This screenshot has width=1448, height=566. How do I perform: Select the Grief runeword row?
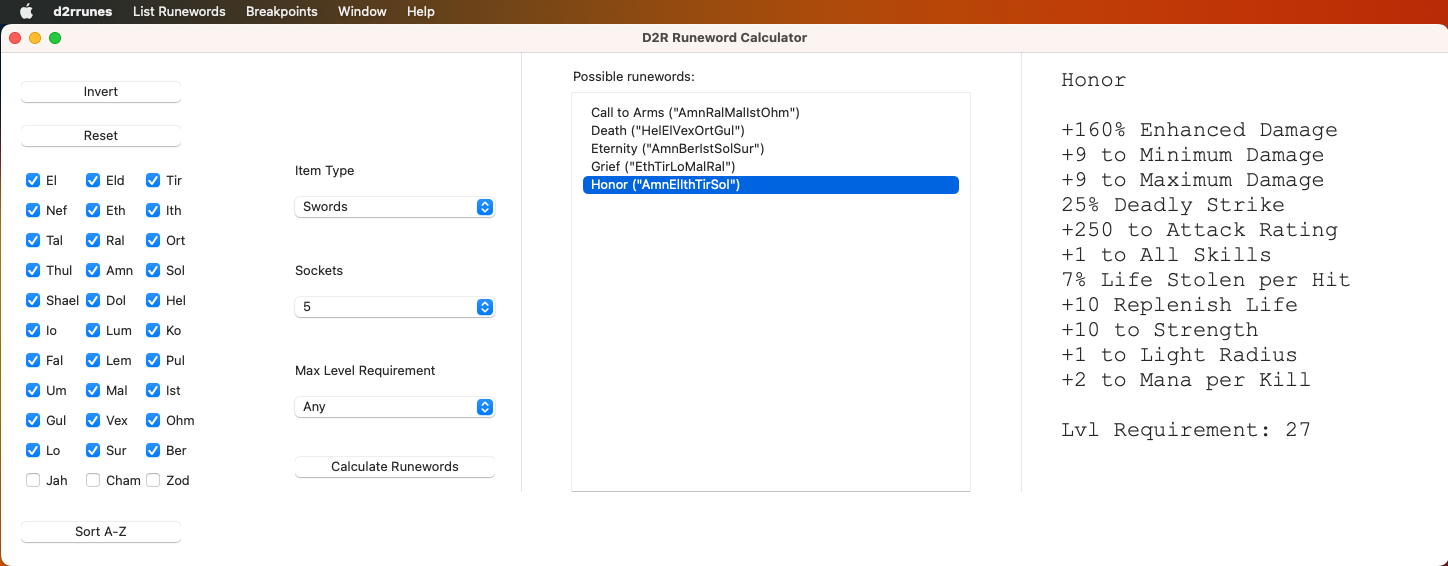click(771, 167)
